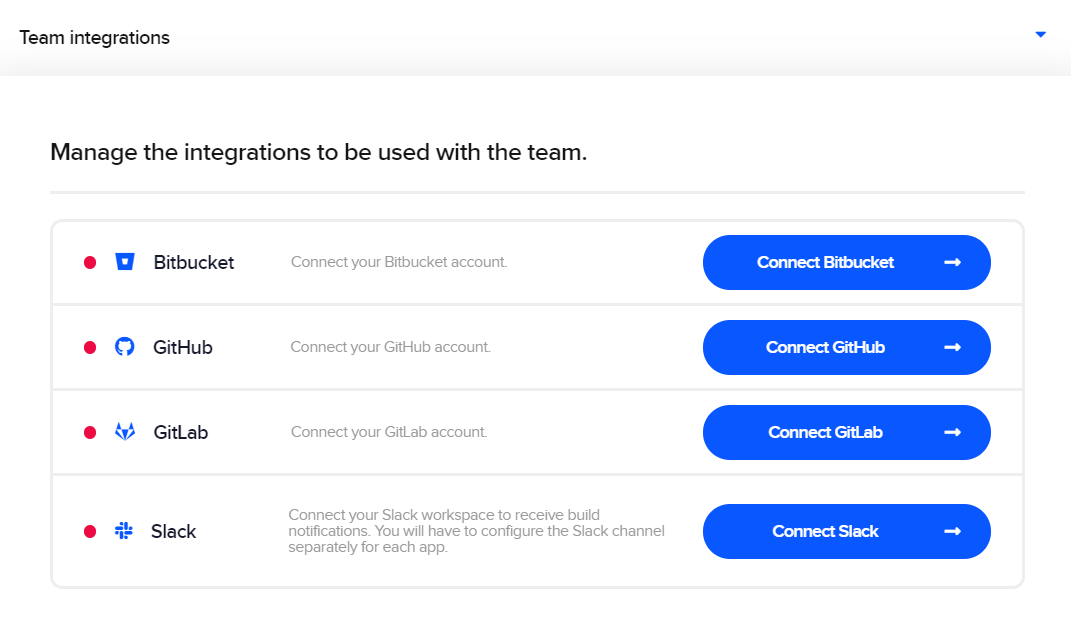The image size is (1071, 635).
Task: Click the Slack workspace notifications description
Action: (x=476, y=531)
